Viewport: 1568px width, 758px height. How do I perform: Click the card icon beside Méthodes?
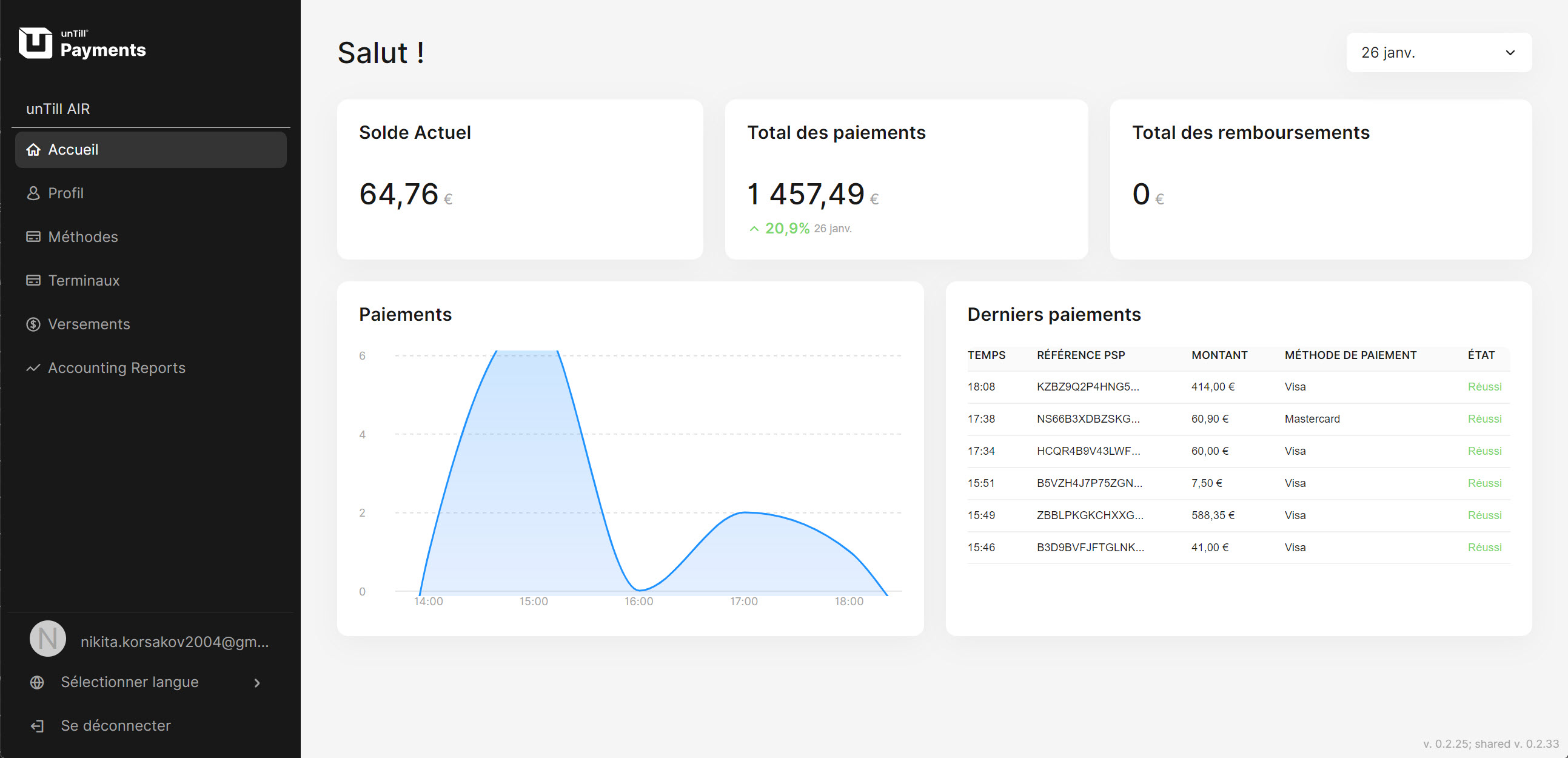[x=33, y=237]
